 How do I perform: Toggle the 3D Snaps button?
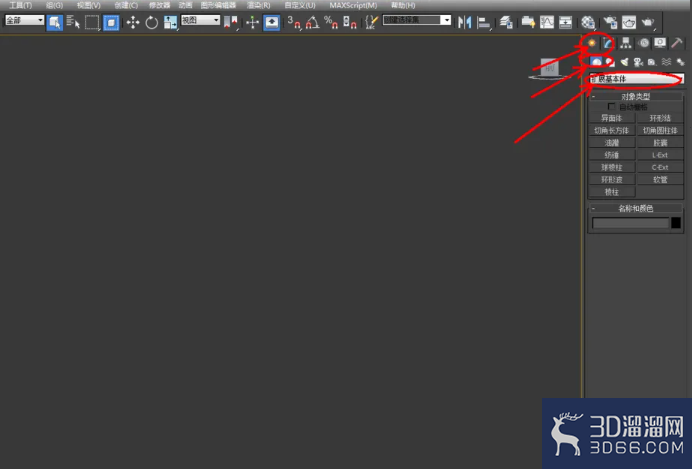[294, 22]
